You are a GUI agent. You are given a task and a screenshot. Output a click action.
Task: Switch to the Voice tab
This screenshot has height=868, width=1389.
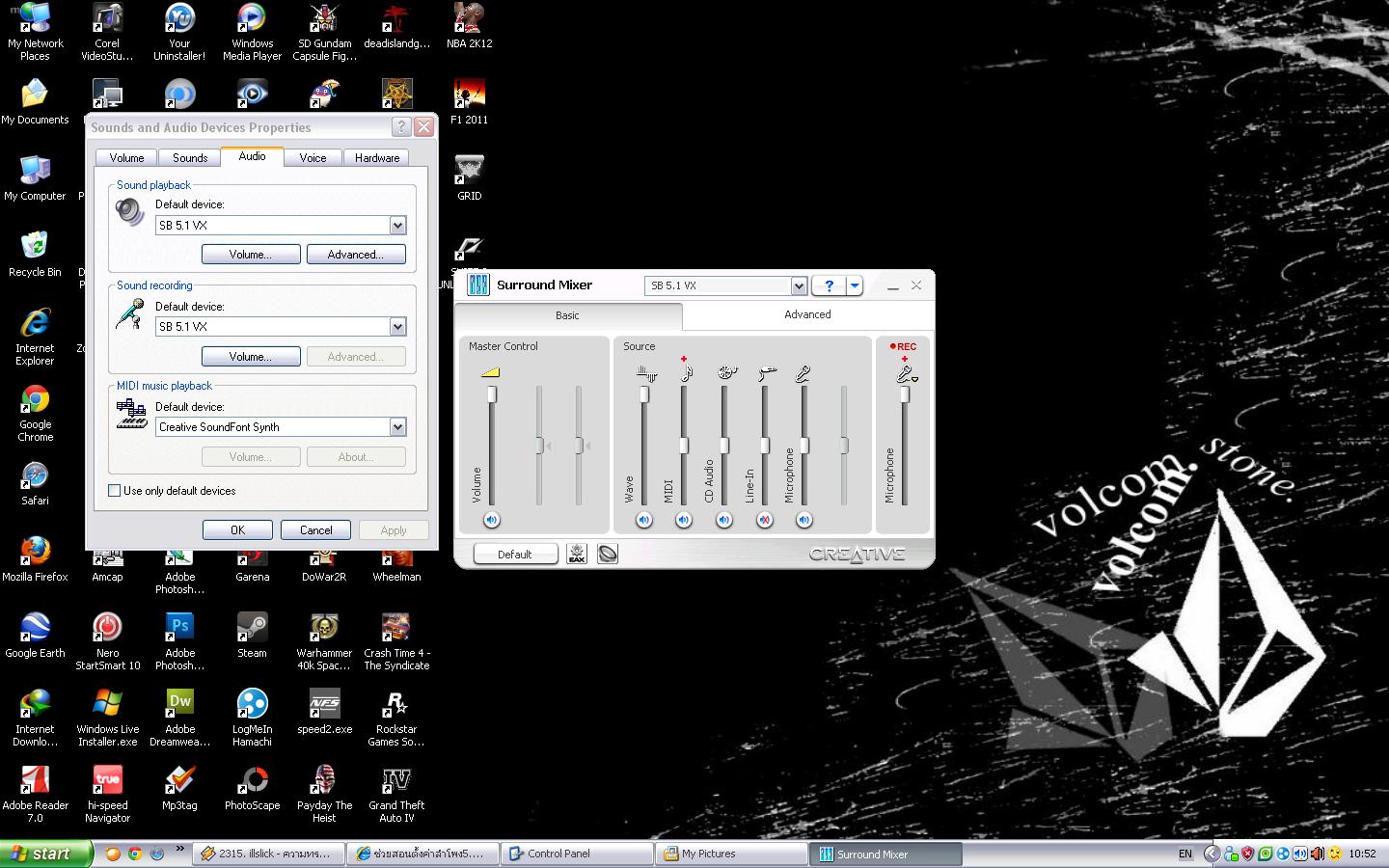[313, 158]
